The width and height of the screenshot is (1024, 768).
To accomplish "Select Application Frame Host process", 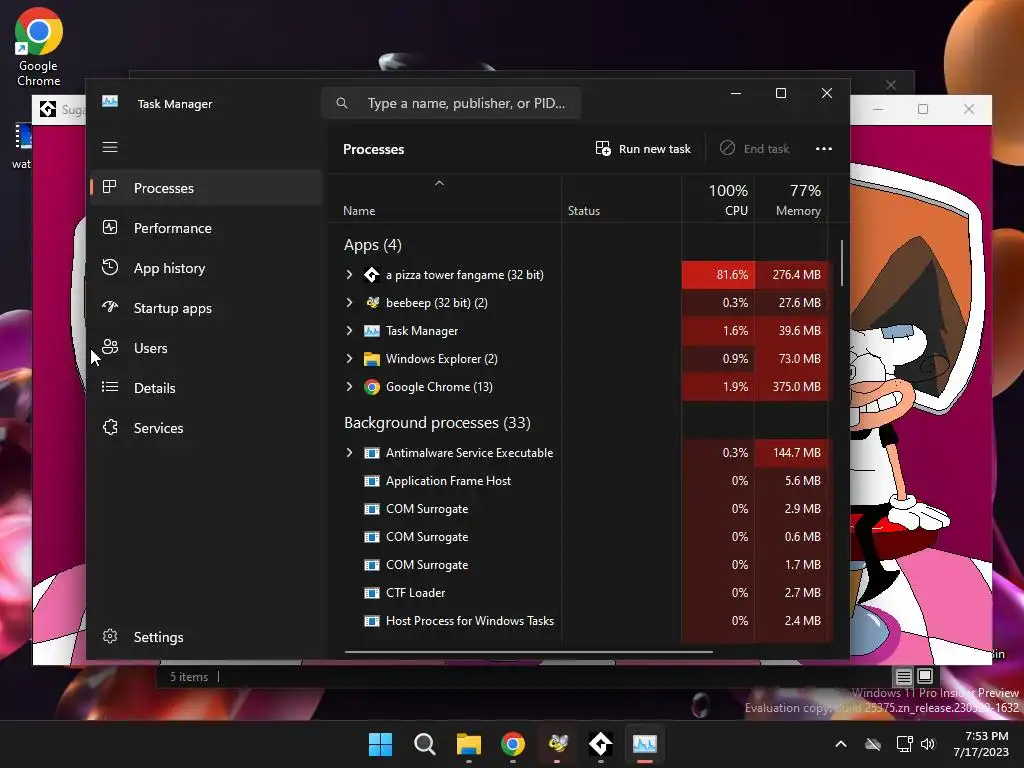I will point(448,481).
